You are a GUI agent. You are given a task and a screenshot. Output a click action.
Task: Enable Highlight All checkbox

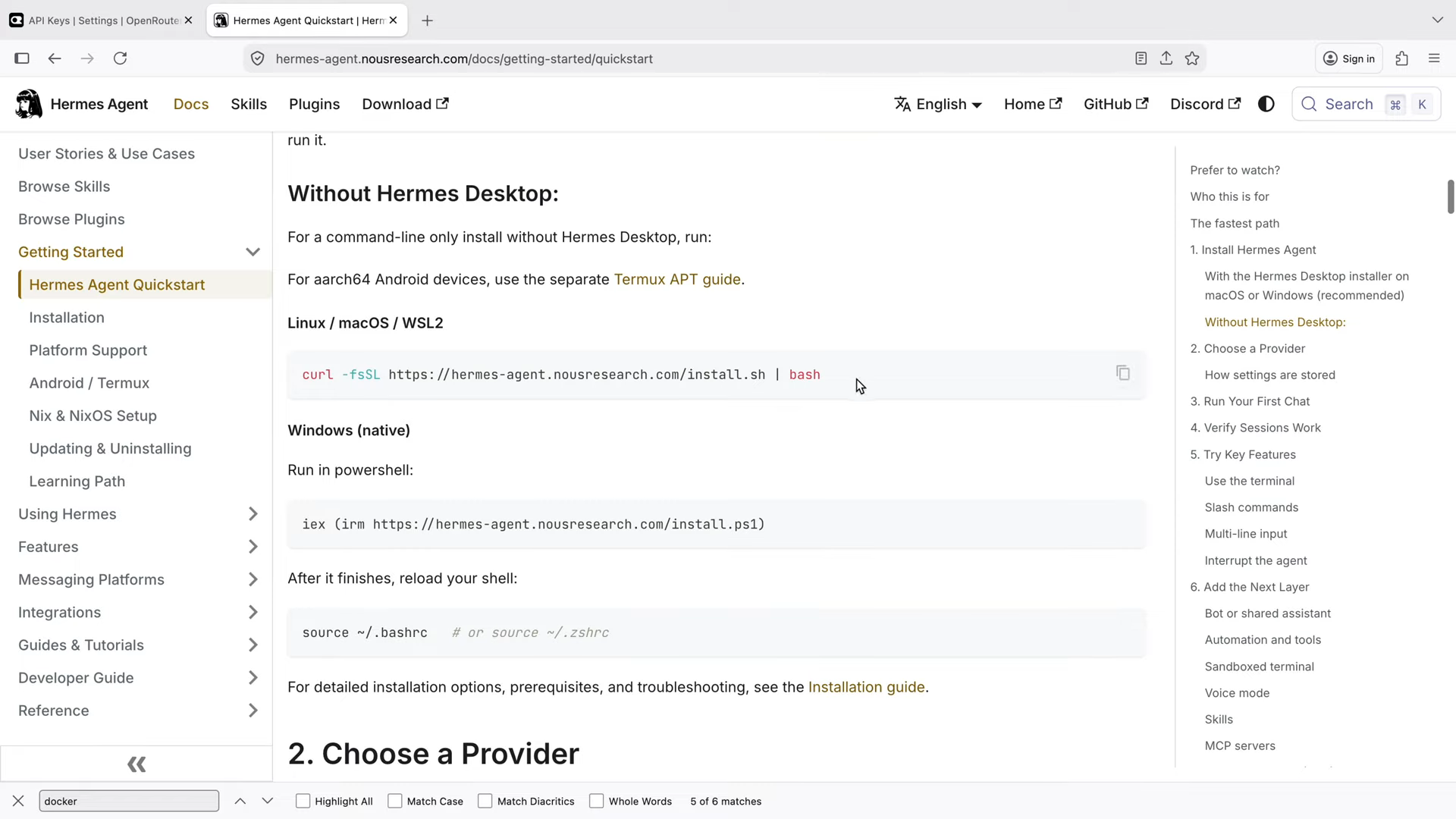click(x=303, y=801)
